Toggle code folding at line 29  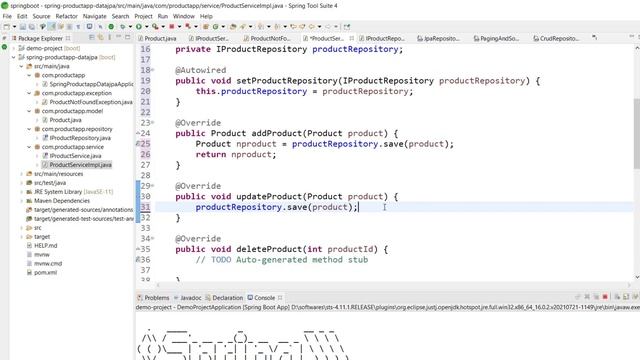(153, 186)
